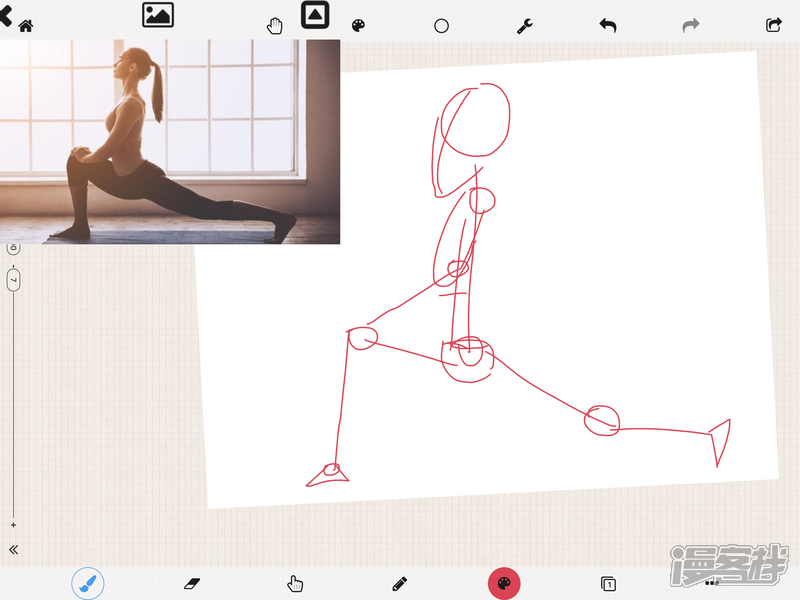The height and width of the screenshot is (600, 800).
Task: Open the three-dots more options menu
Action: point(711,582)
